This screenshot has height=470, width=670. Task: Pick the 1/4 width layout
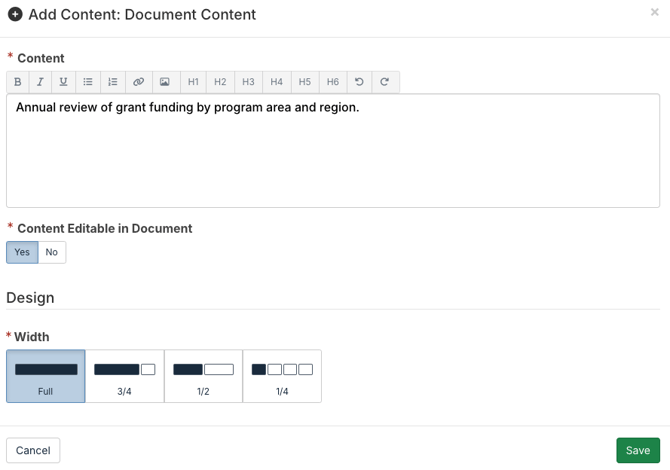click(x=282, y=376)
